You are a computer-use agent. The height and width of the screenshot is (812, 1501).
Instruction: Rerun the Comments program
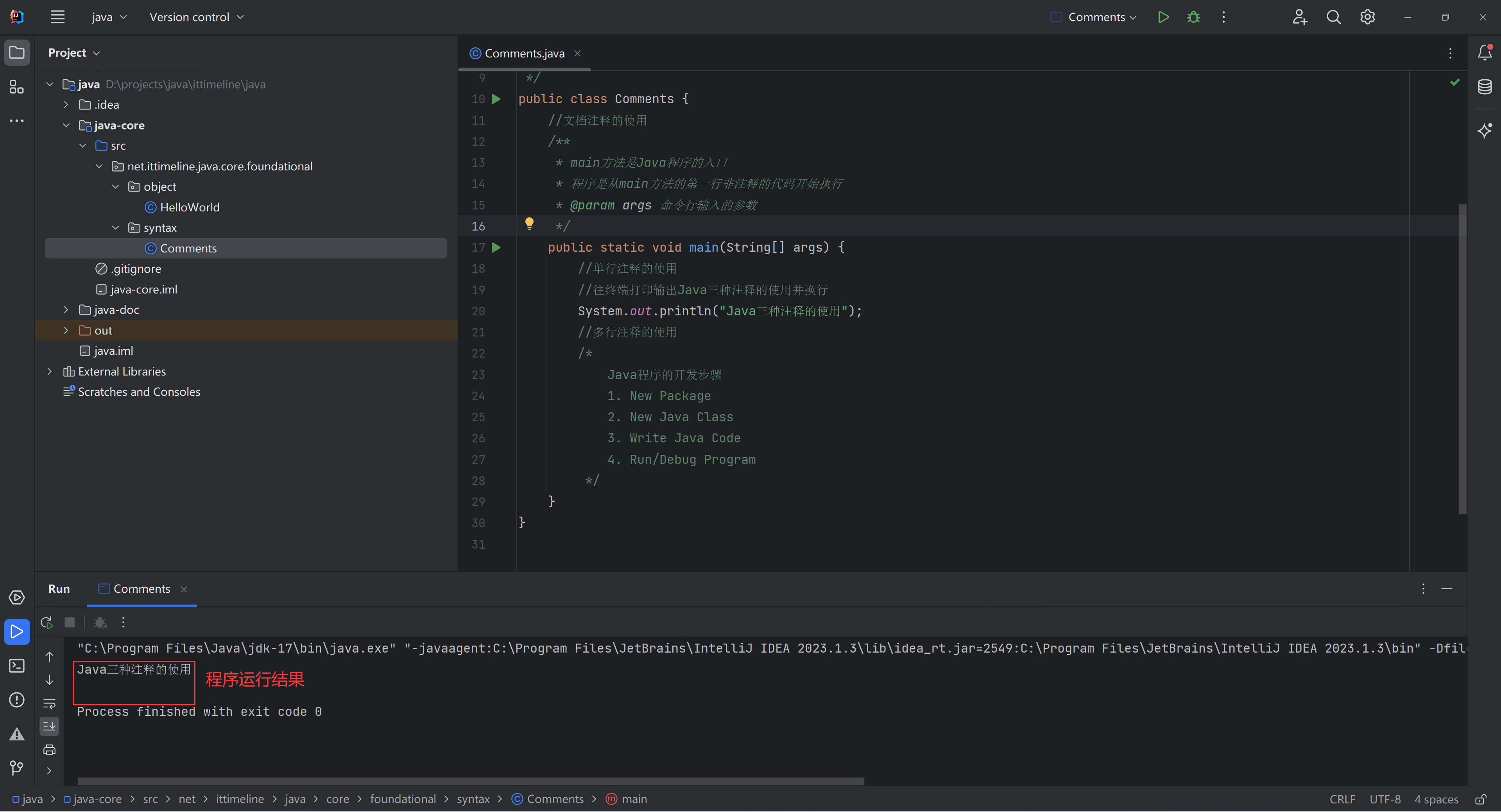(x=47, y=623)
